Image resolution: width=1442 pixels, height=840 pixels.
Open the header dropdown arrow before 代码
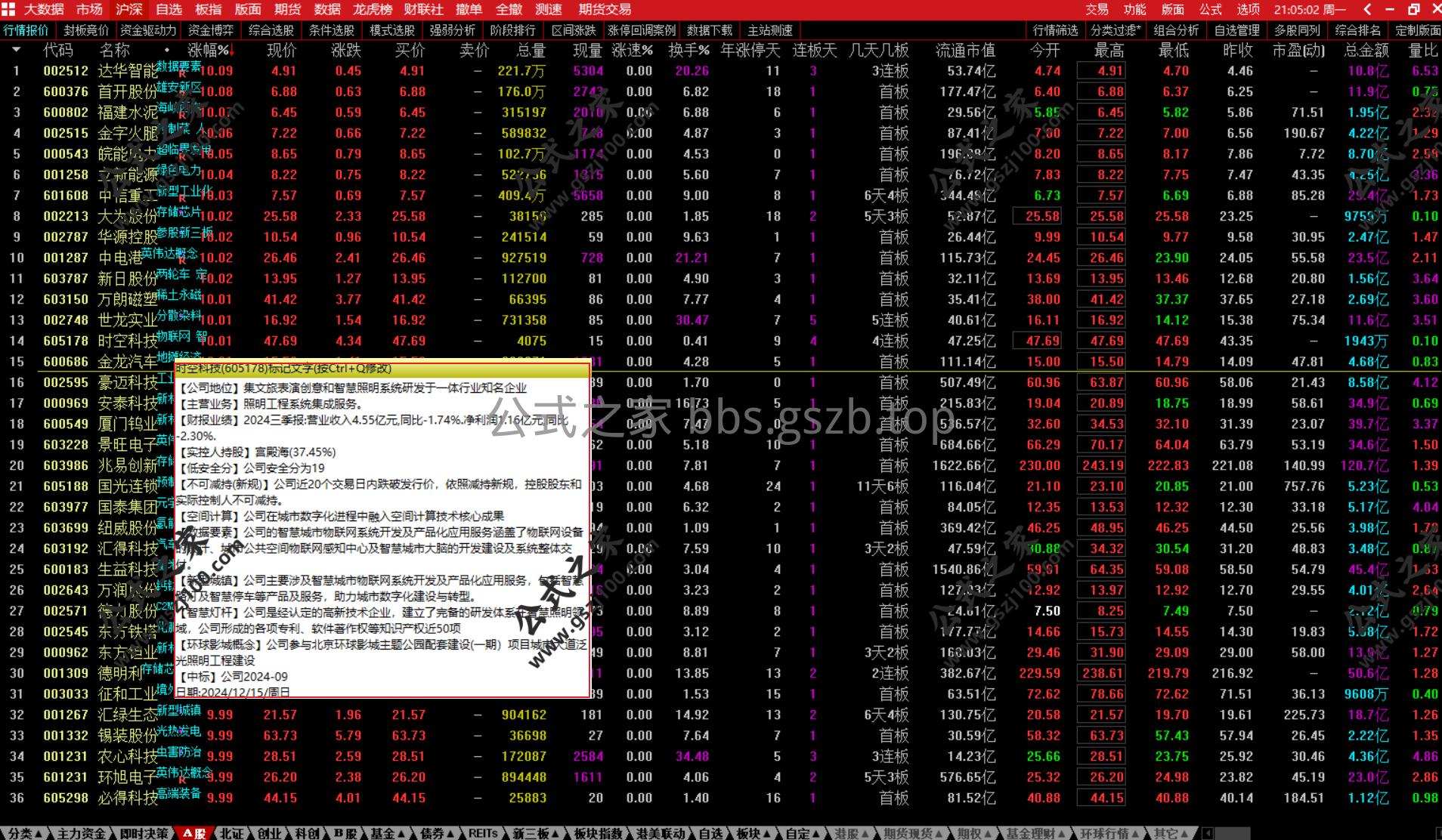coord(17,50)
